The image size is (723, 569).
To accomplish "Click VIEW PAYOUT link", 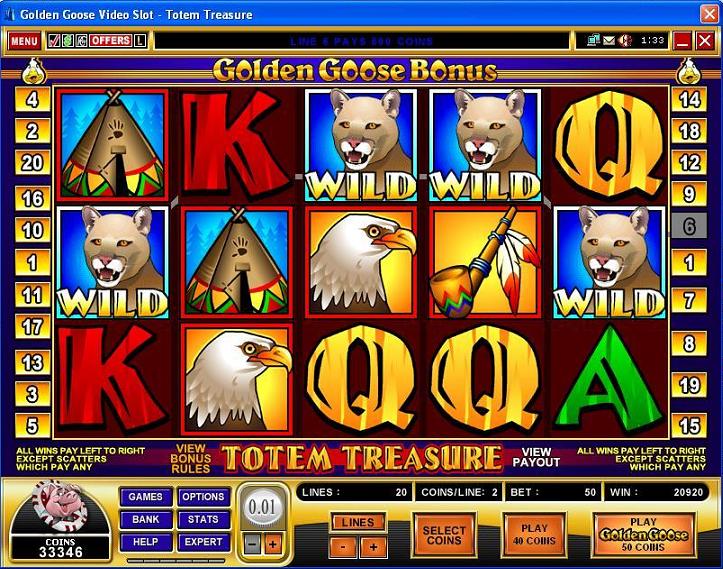I will click(x=536, y=457).
